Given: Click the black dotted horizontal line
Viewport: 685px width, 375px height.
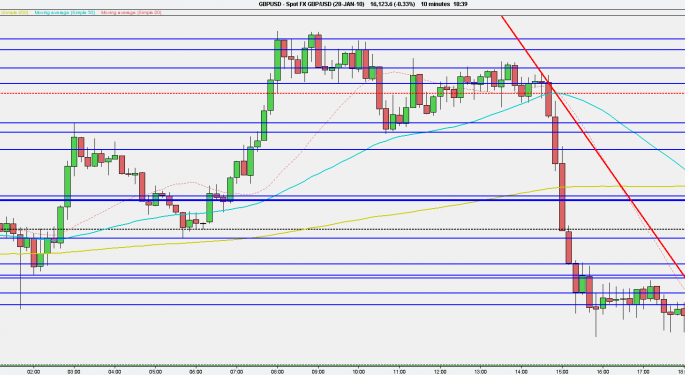Looking at the screenshot, I should click(342, 229).
